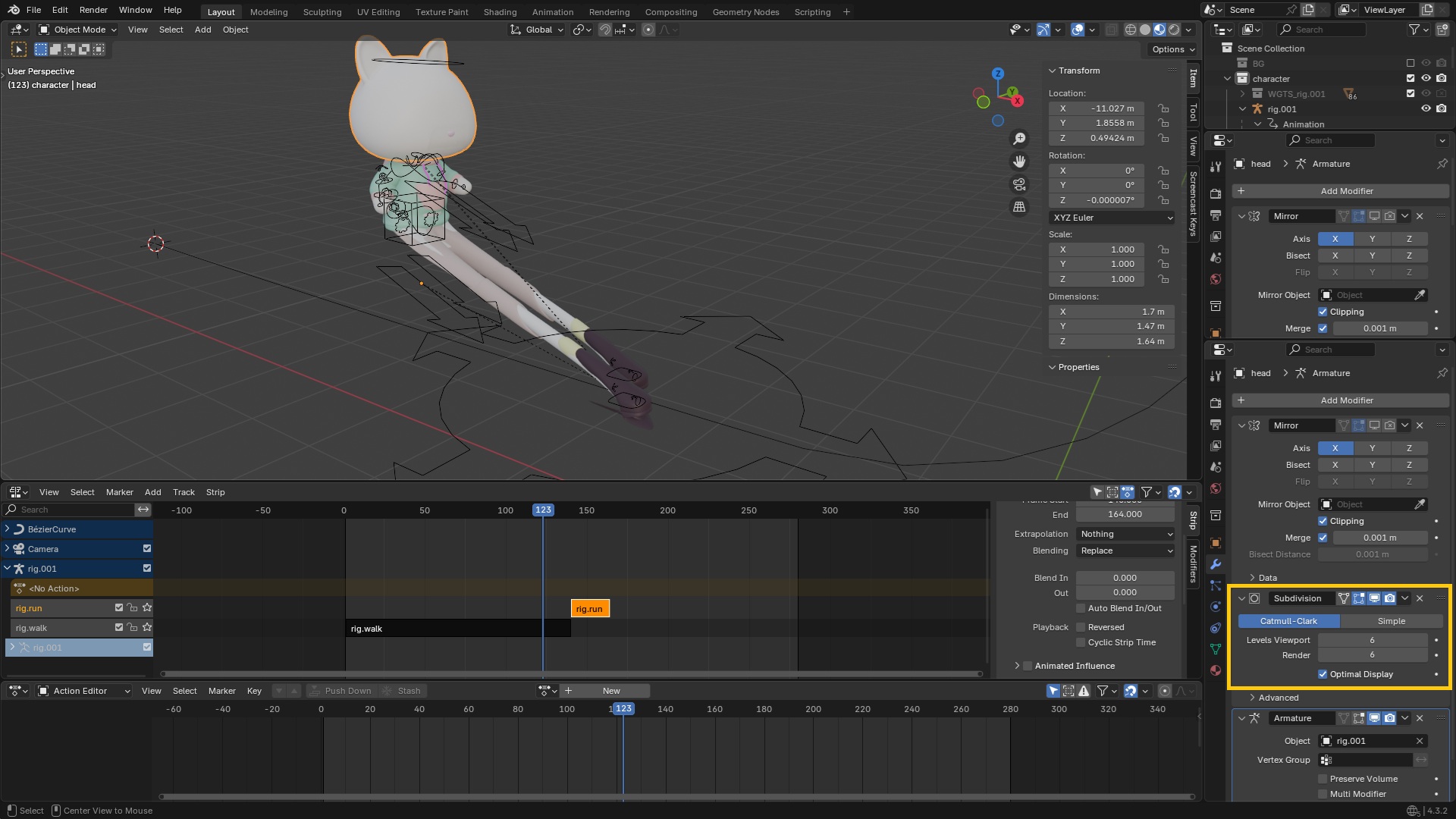Toggle X-ray mode in the viewport header
Viewport: 1456px width, 819px height.
tap(1111, 30)
